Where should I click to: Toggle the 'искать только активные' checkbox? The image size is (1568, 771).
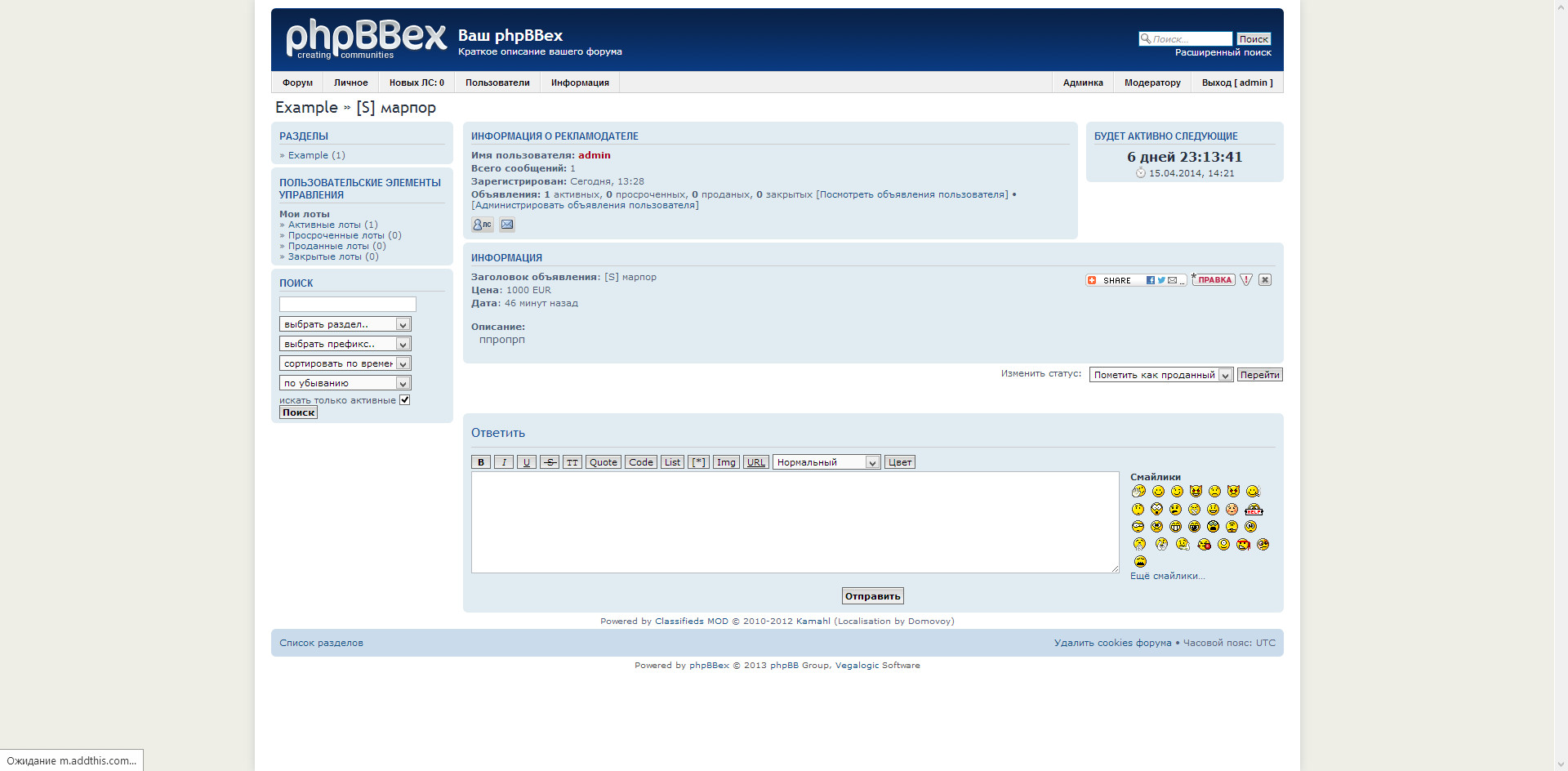[404, 400]
